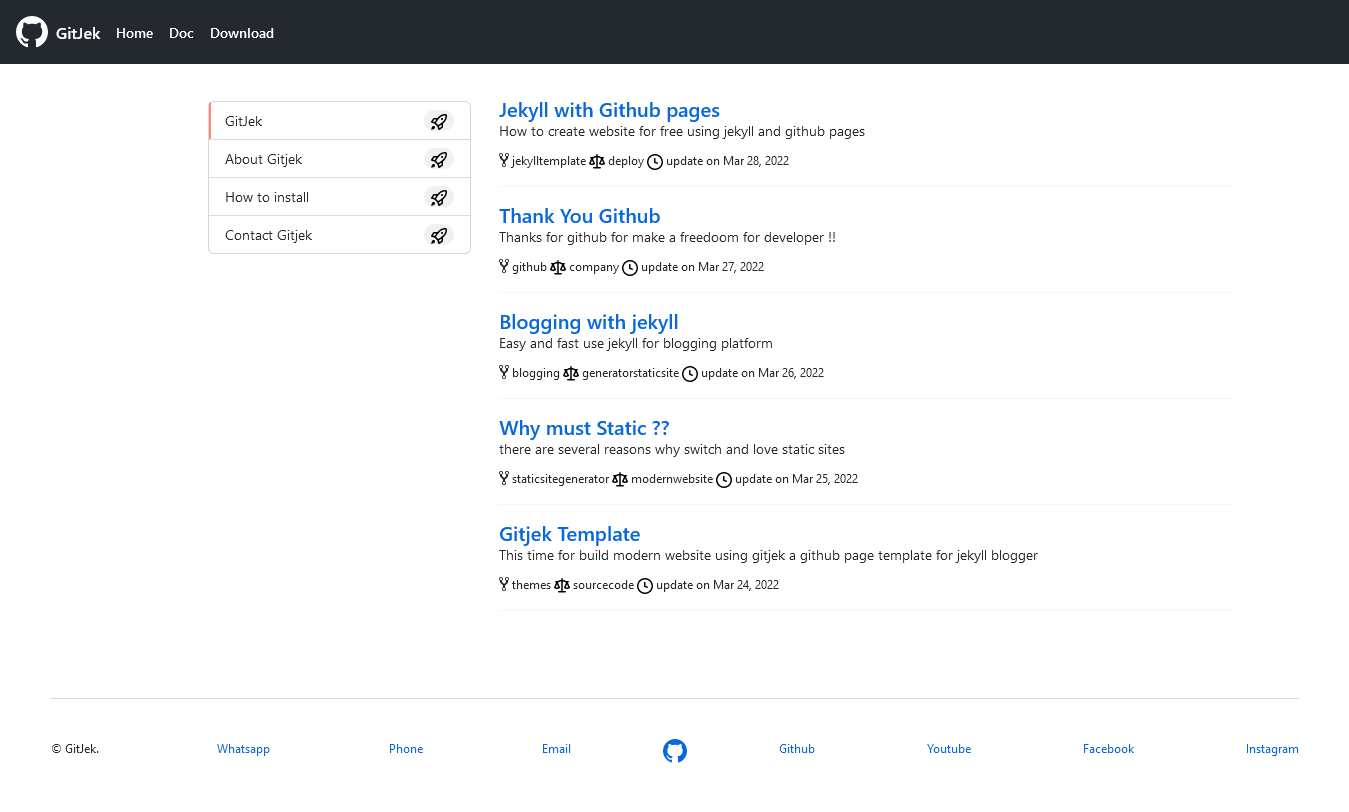Screen dimensions: 1349x812
Task: Click the scales icon next to deploy
Action: (595, 160)
